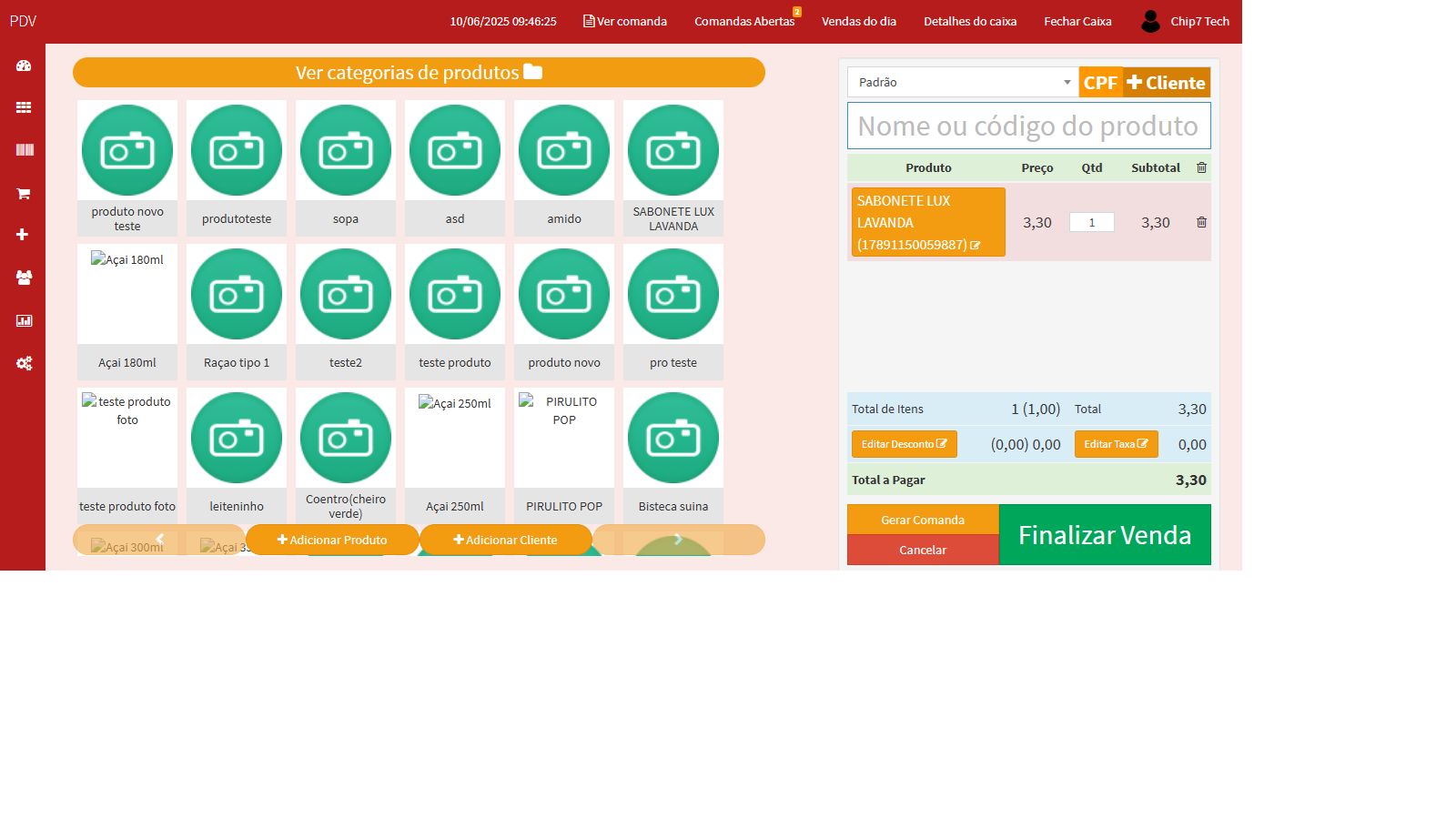Click the Editar Desconto button

(x=904, y=444)
